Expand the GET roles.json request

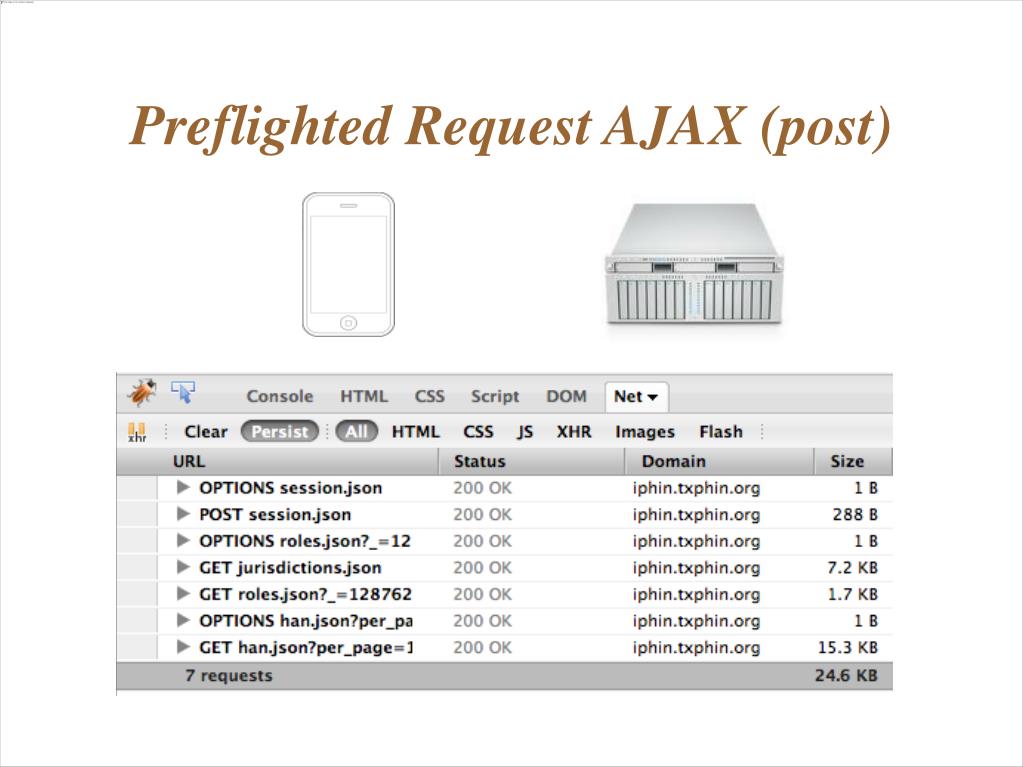pos(183,594)
